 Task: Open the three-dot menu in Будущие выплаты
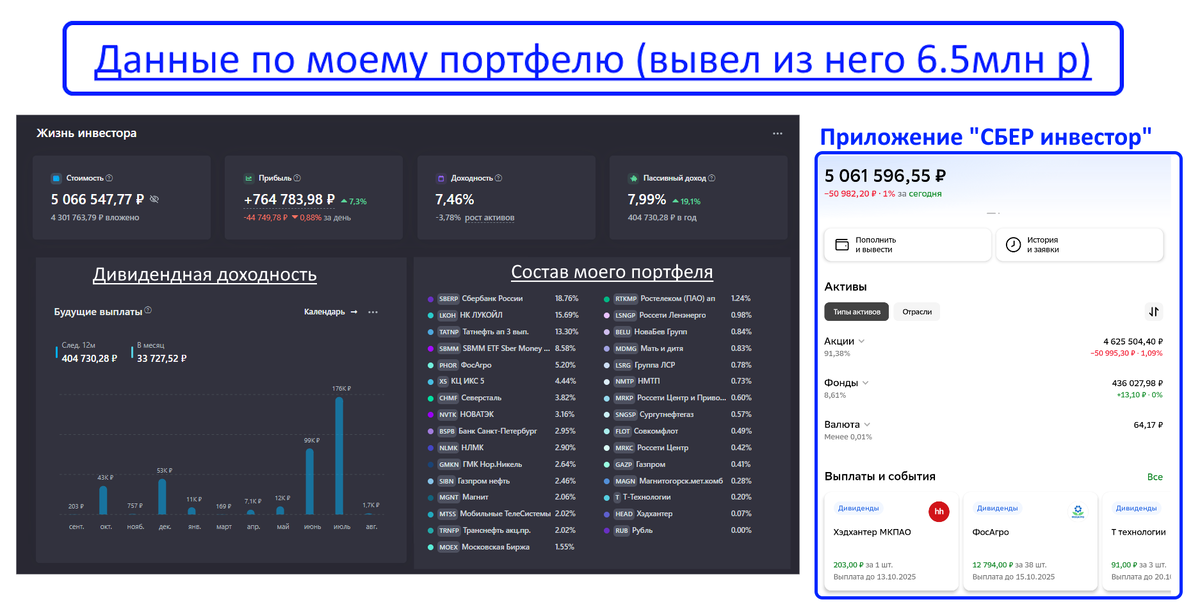pos(373,312)
